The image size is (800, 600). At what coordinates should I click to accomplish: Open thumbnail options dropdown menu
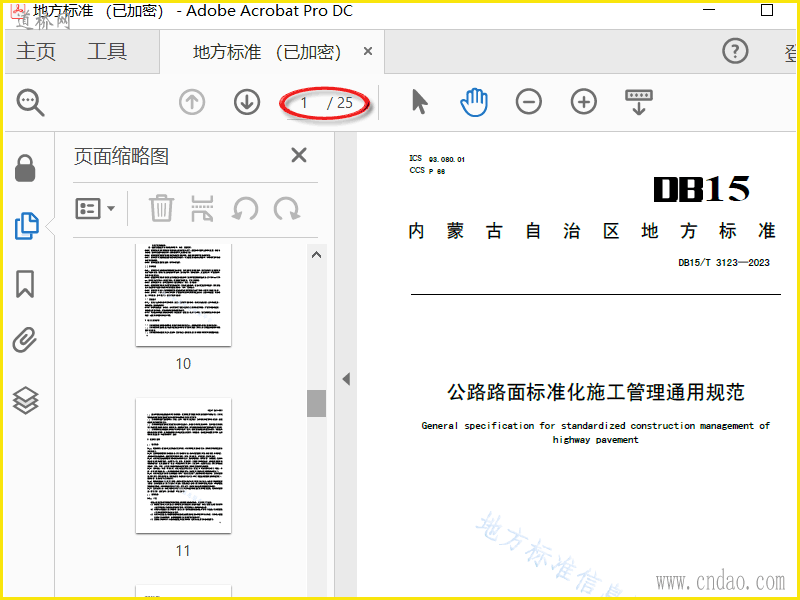95,209
